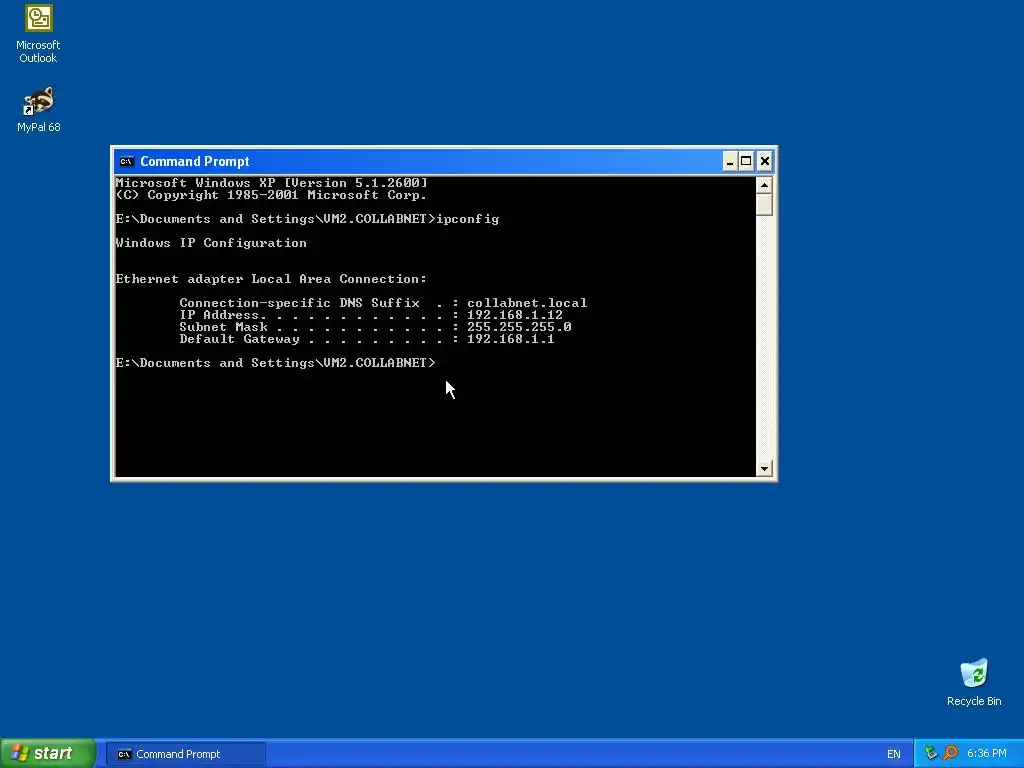Click the Copyright 1985-2001 Microsoft Corp. line

(271, 195)
